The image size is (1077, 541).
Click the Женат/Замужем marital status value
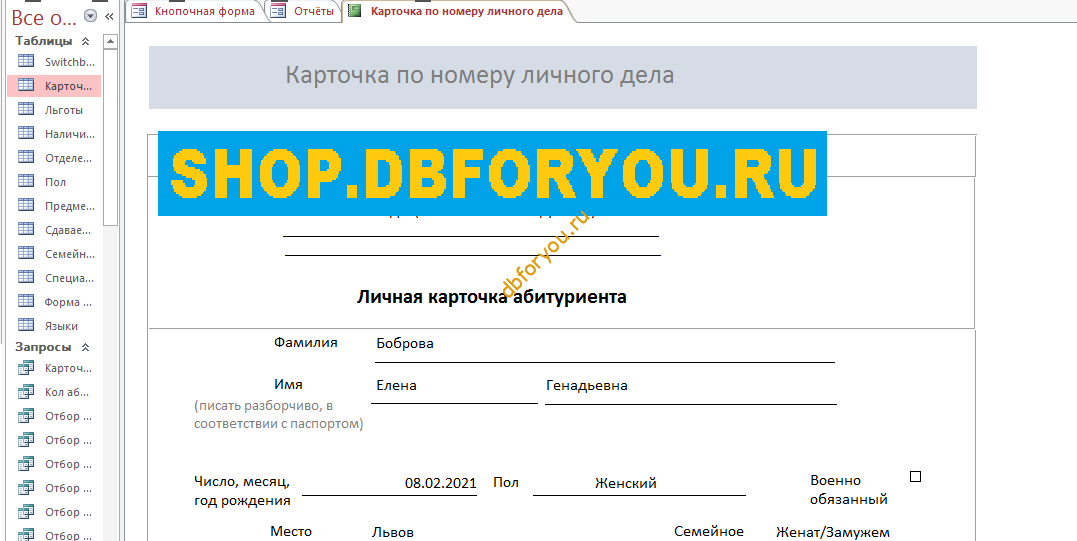[832, 532]
